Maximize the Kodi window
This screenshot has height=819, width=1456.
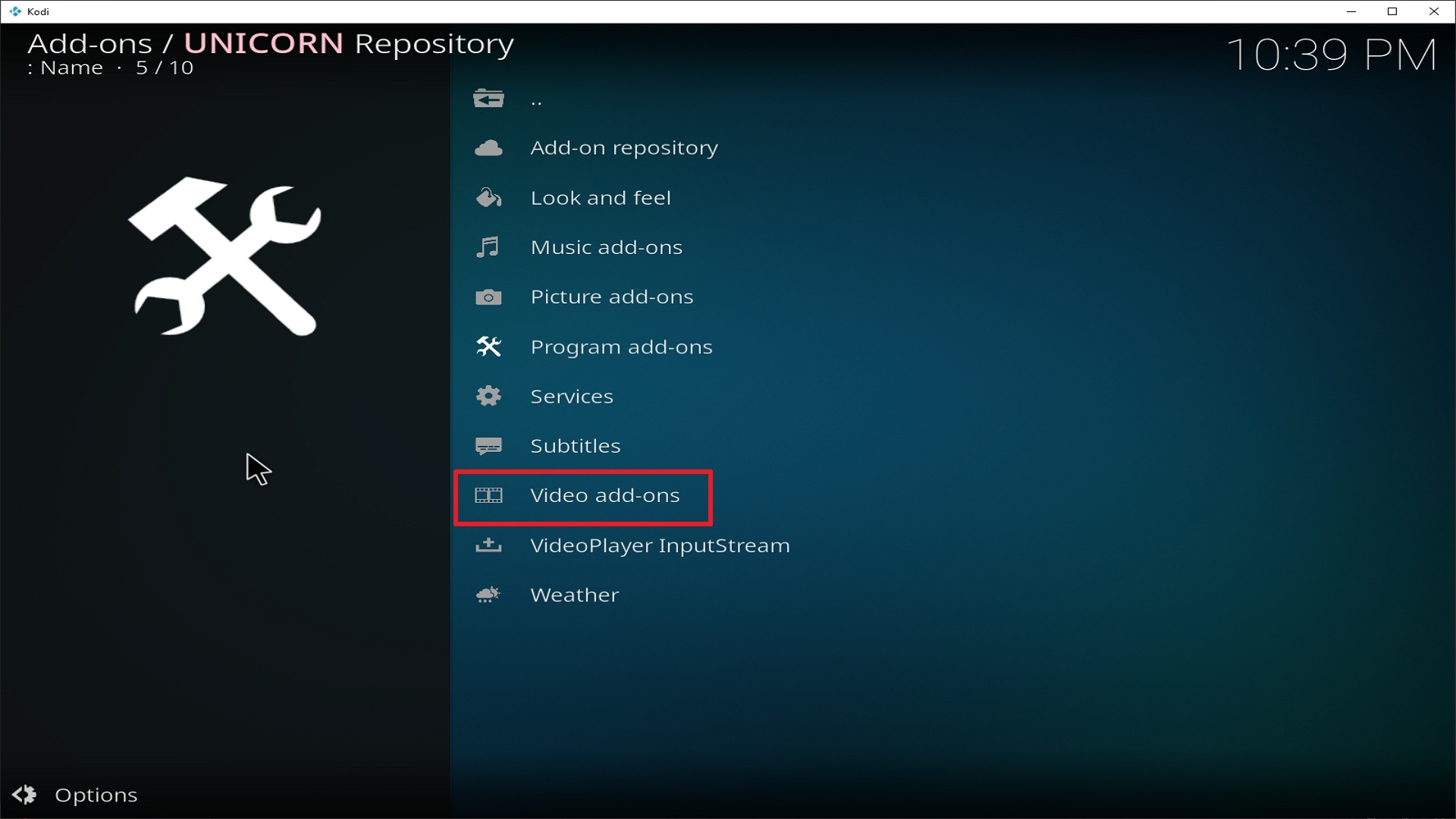click(x=1392, y=11)
